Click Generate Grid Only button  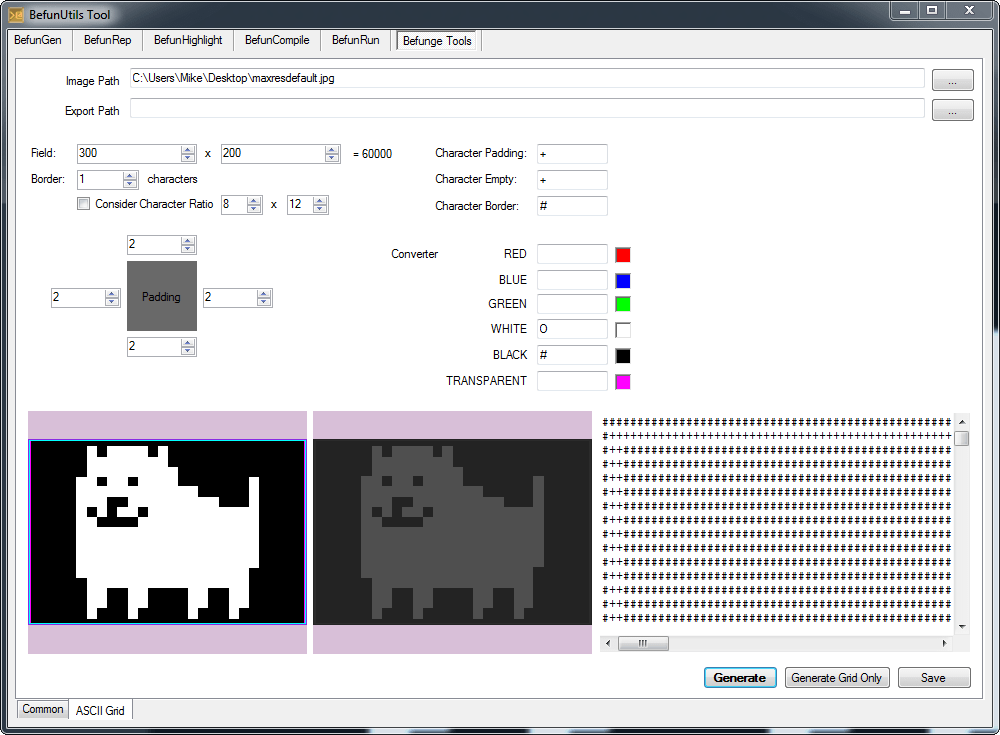tap(836, 678)
